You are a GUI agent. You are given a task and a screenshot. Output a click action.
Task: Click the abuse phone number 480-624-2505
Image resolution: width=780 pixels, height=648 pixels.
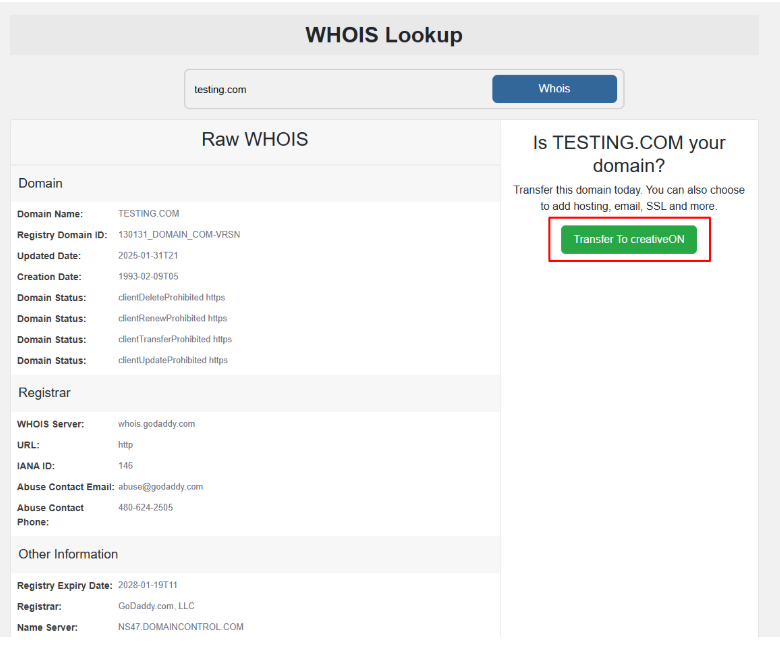(x=145, y=508)
